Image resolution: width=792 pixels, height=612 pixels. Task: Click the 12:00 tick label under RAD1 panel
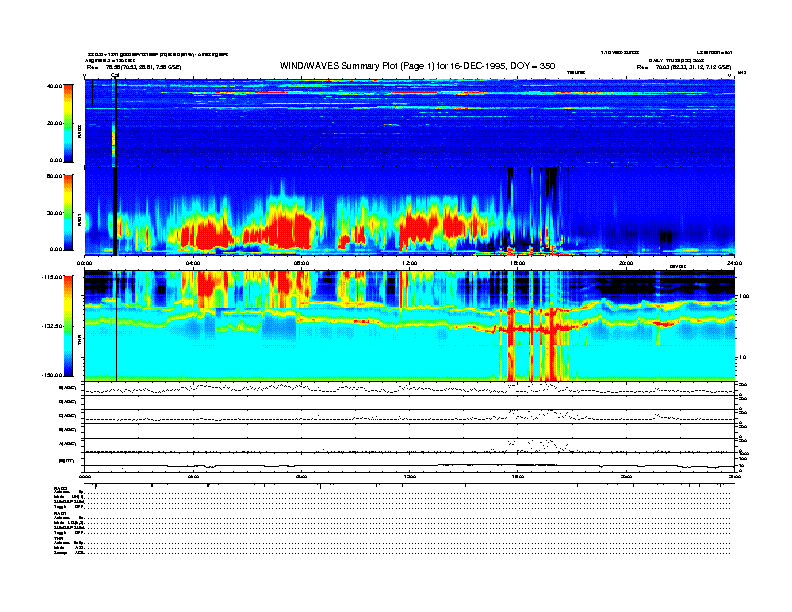pyautogui.click(x=410, y=263)
